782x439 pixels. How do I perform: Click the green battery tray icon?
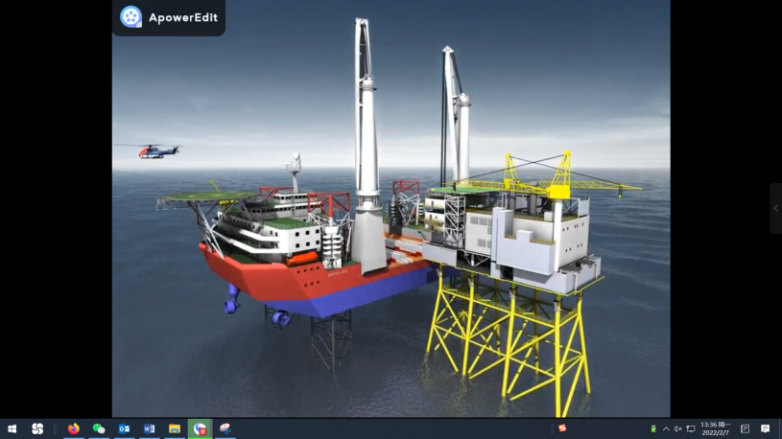653,429
